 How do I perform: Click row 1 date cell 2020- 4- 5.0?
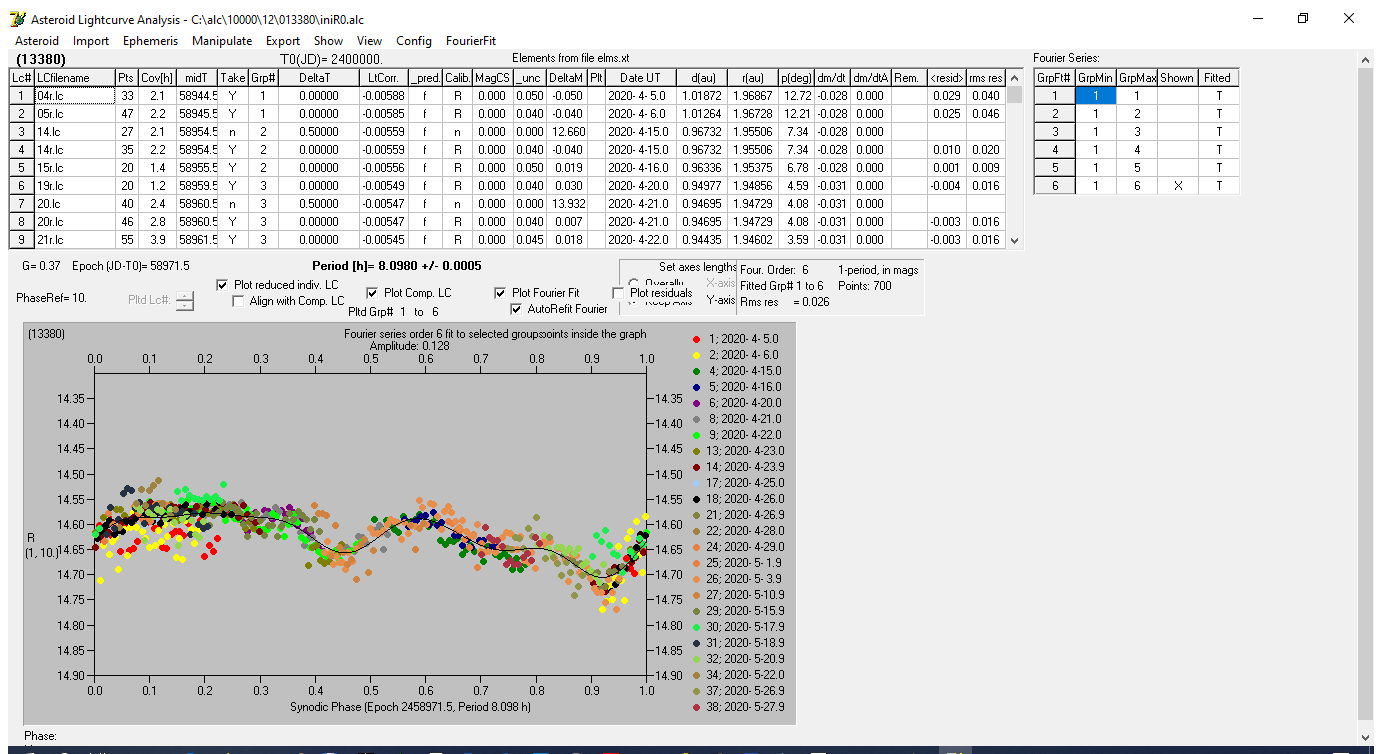[639, 96]
